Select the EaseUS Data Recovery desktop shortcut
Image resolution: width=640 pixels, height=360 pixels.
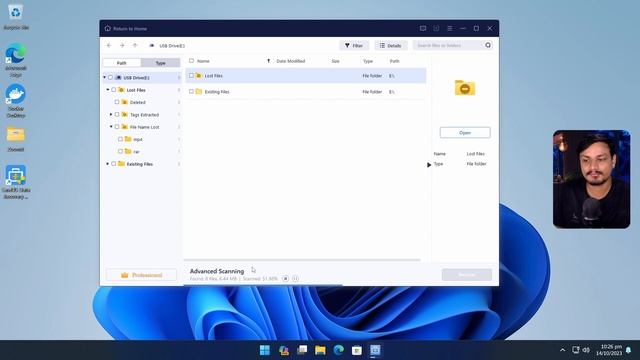click(x=16, y=182)
